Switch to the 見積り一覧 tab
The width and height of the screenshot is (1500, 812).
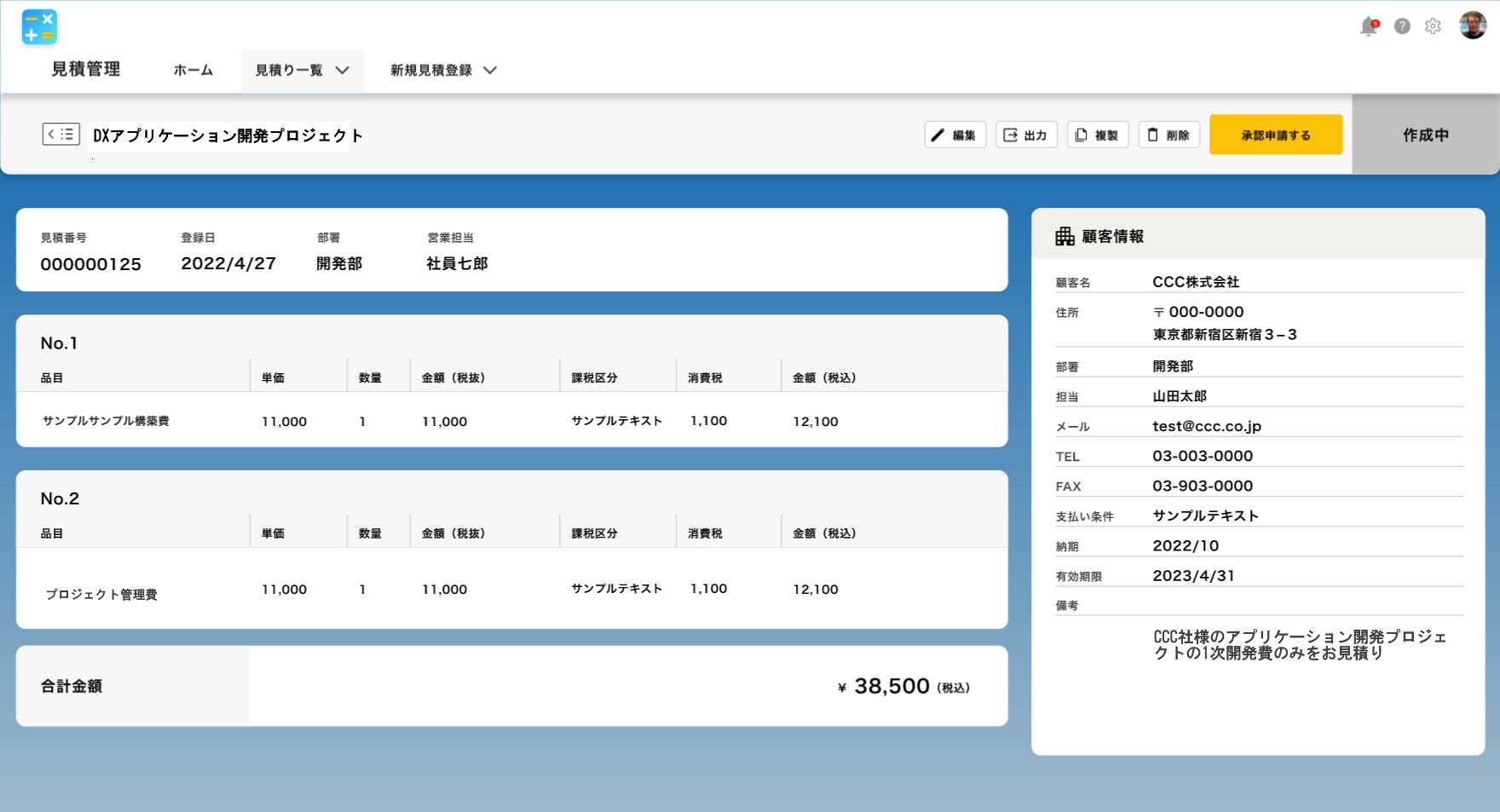pos(290,71)
